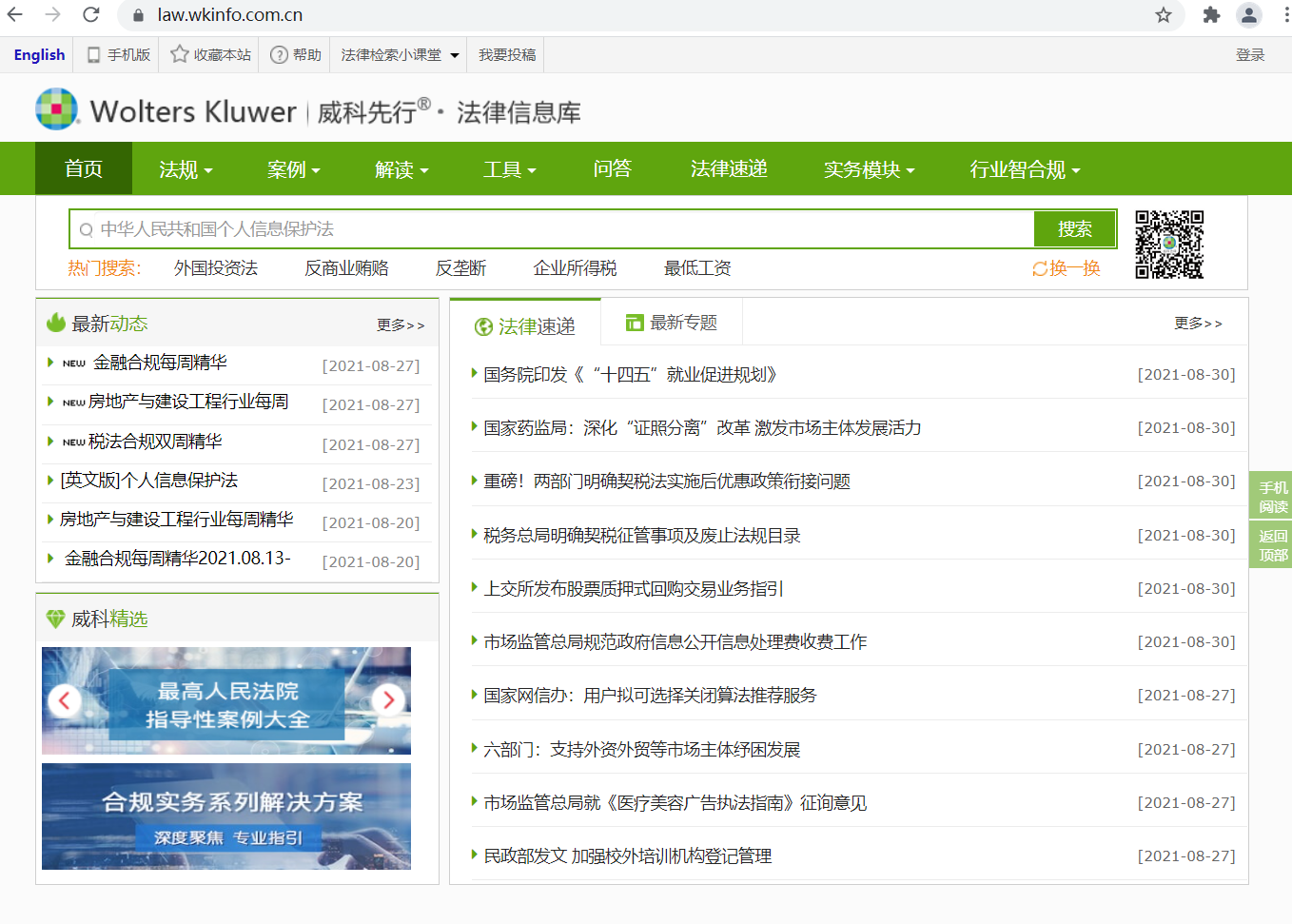Click 我要投稿 link

[x=507, y=55]
